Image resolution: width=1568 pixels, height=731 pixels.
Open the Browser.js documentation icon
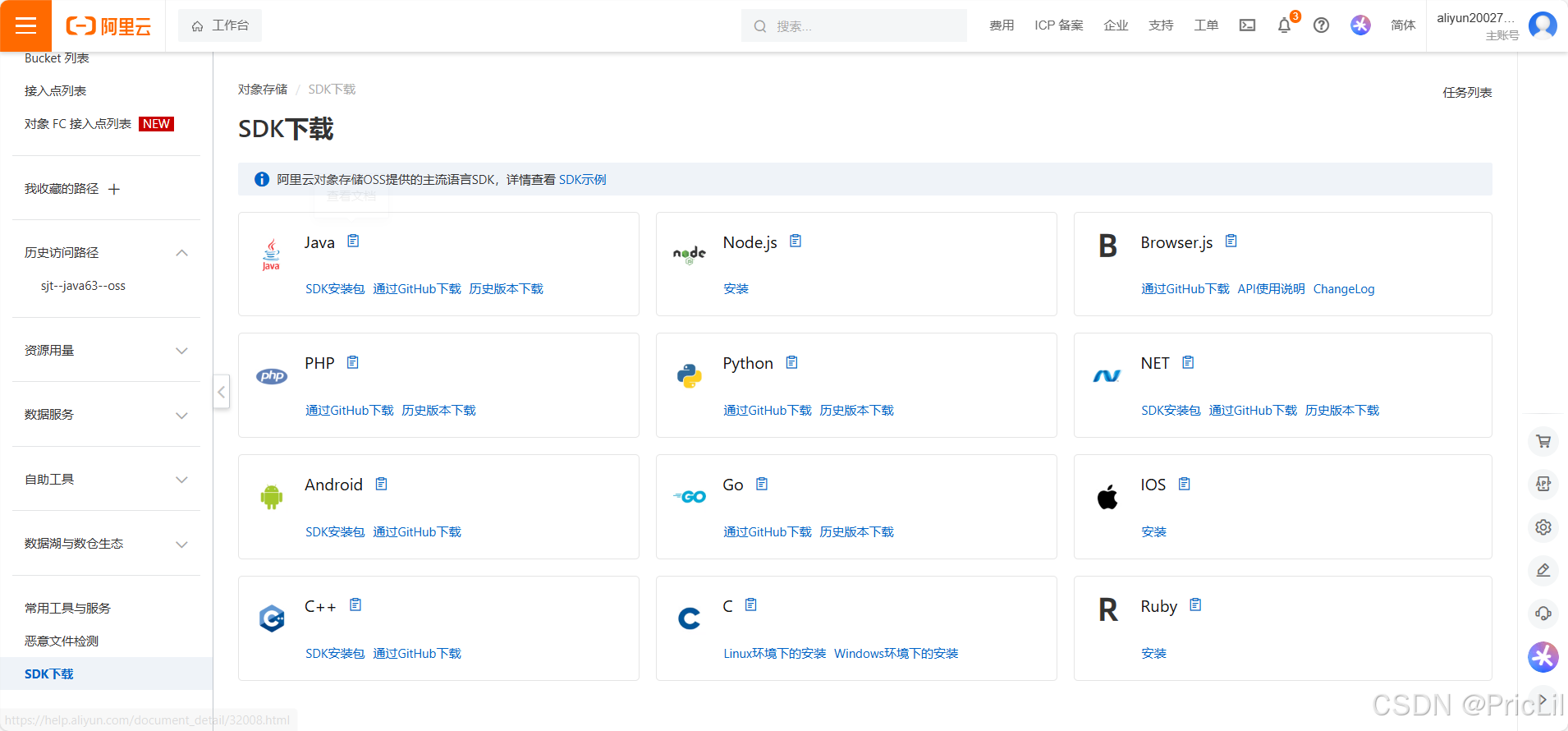click(1231, 241)
